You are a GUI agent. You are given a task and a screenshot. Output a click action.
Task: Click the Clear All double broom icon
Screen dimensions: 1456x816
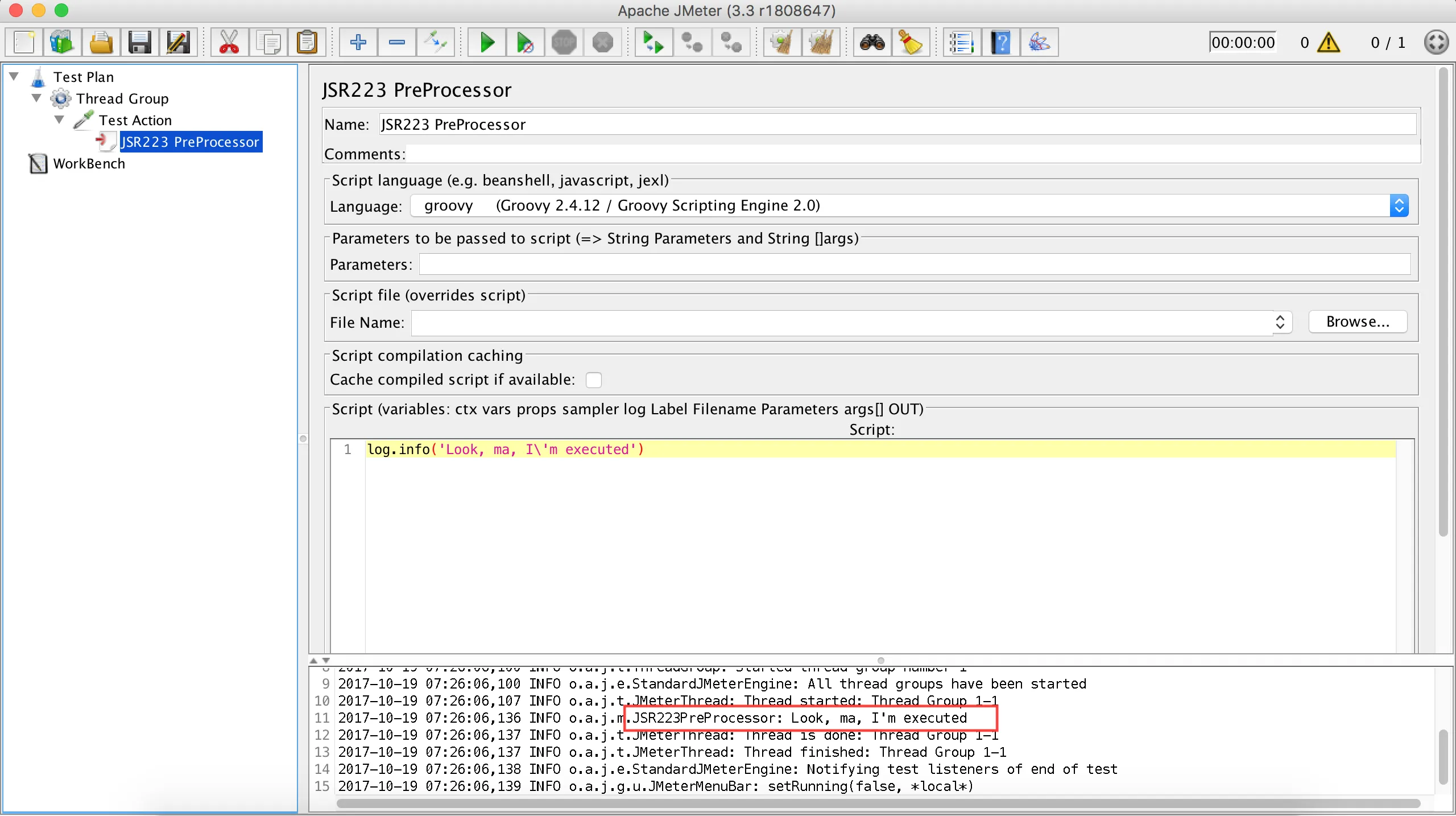coord(821,43)
